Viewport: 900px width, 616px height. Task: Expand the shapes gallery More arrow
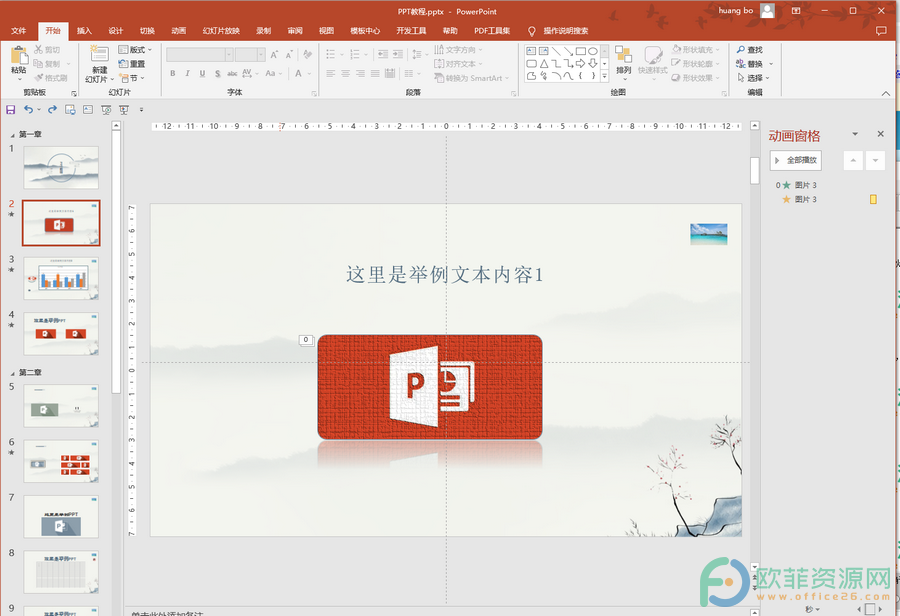(x=604, y=76)
